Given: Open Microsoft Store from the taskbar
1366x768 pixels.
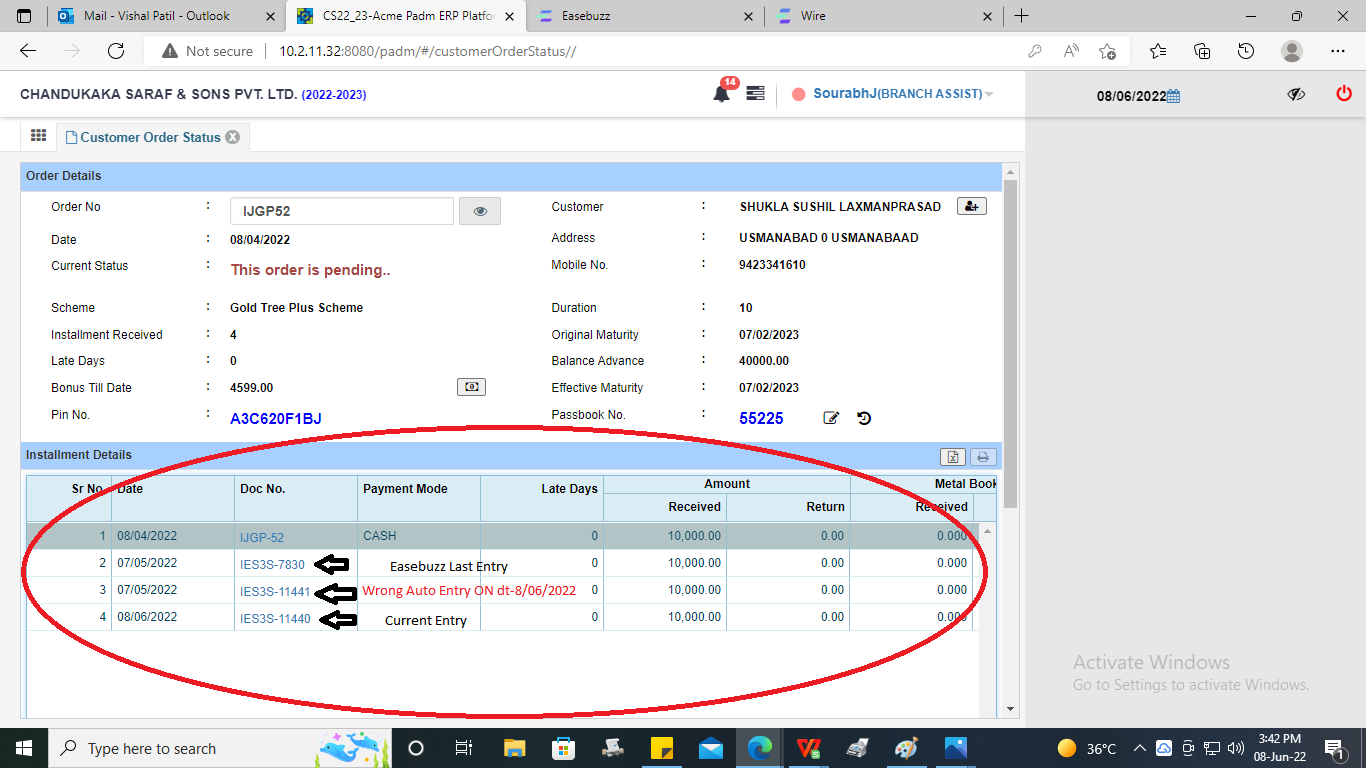Looking at the screenshot, I should (x=563, y=748).
